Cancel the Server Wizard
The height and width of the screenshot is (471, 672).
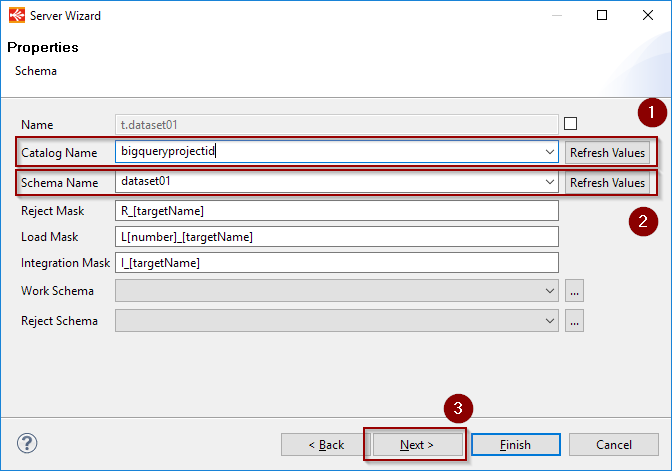[x=614, y=444]
